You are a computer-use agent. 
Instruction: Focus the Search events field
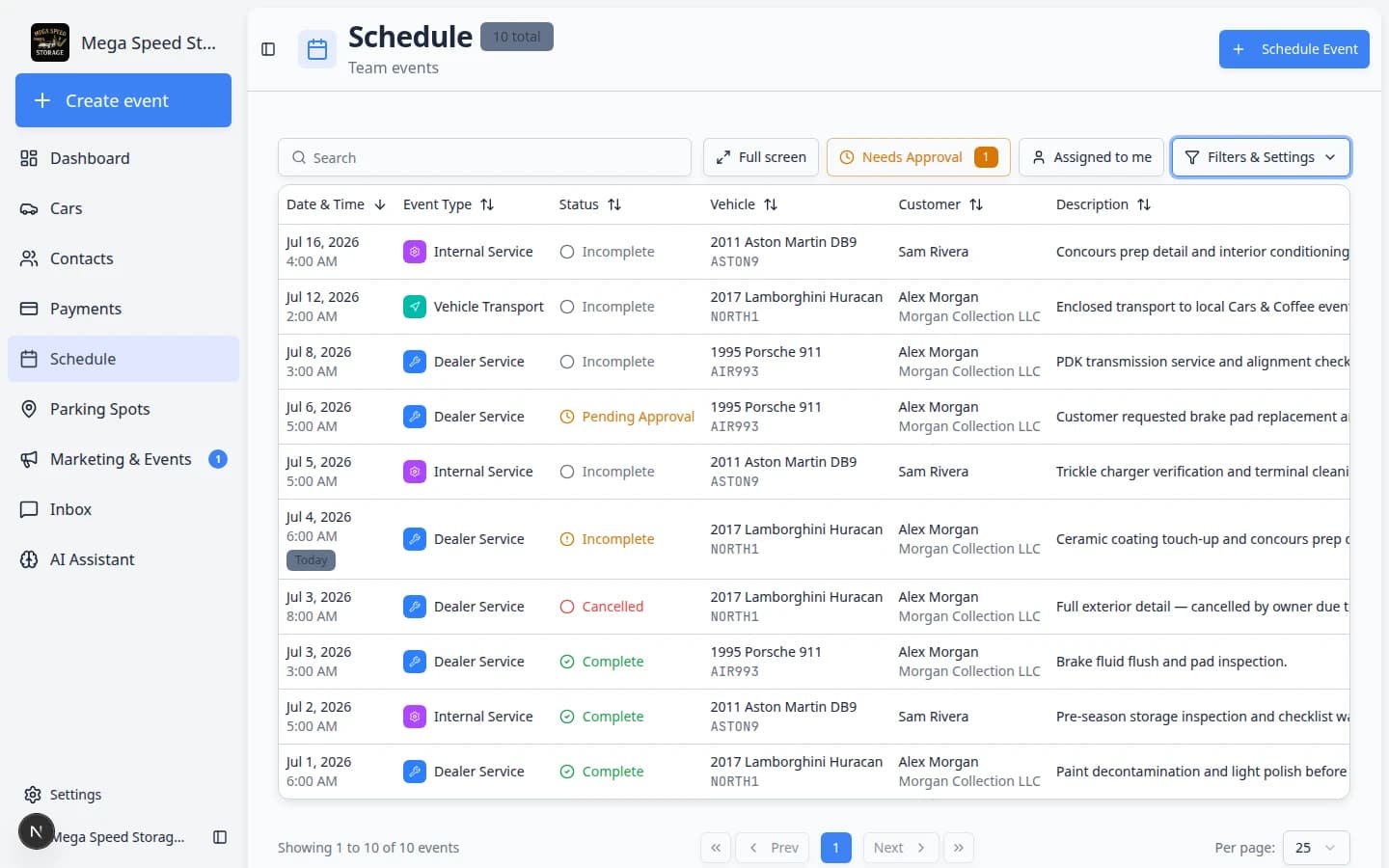pos(484,157)
